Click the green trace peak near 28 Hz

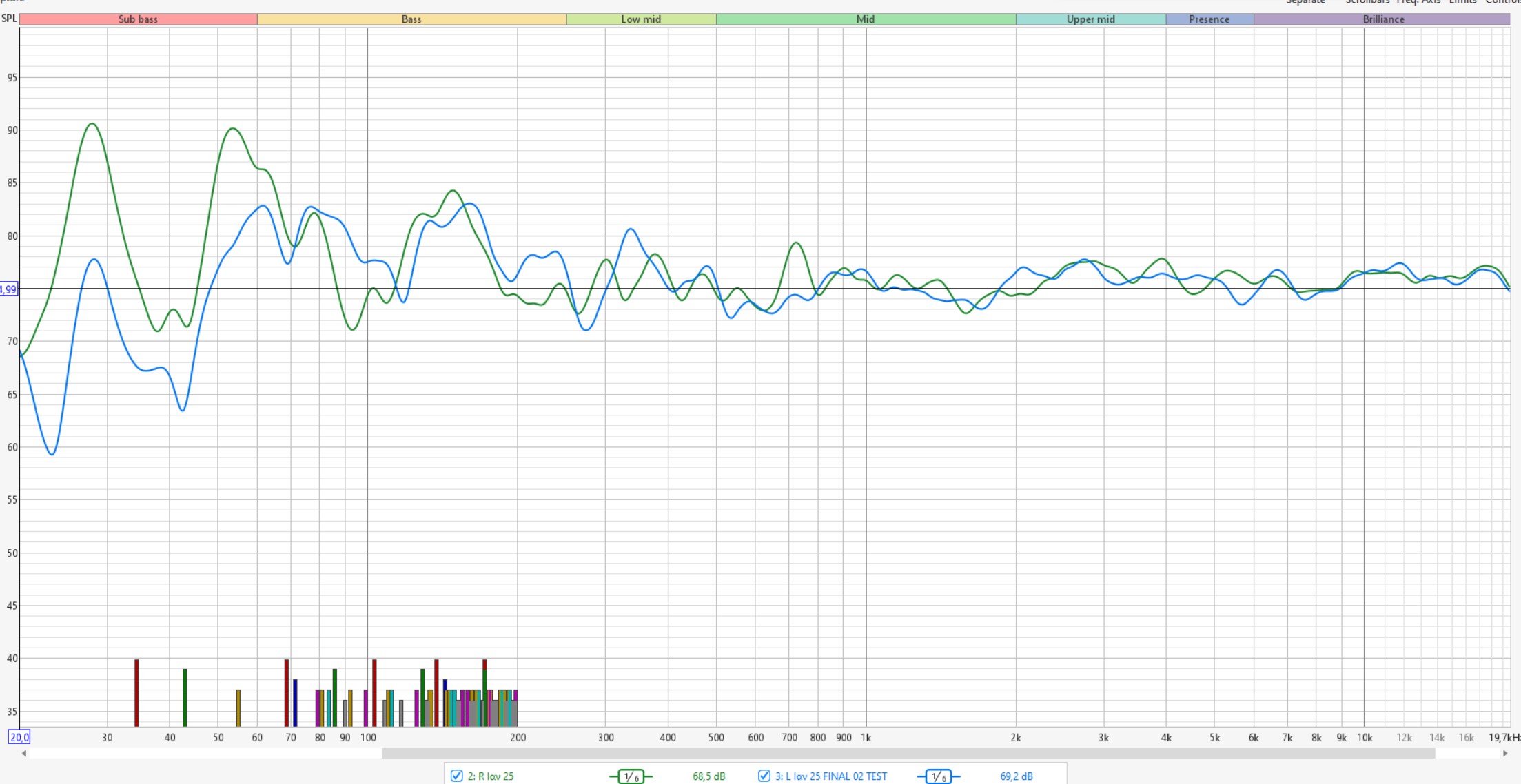[92, 124]
